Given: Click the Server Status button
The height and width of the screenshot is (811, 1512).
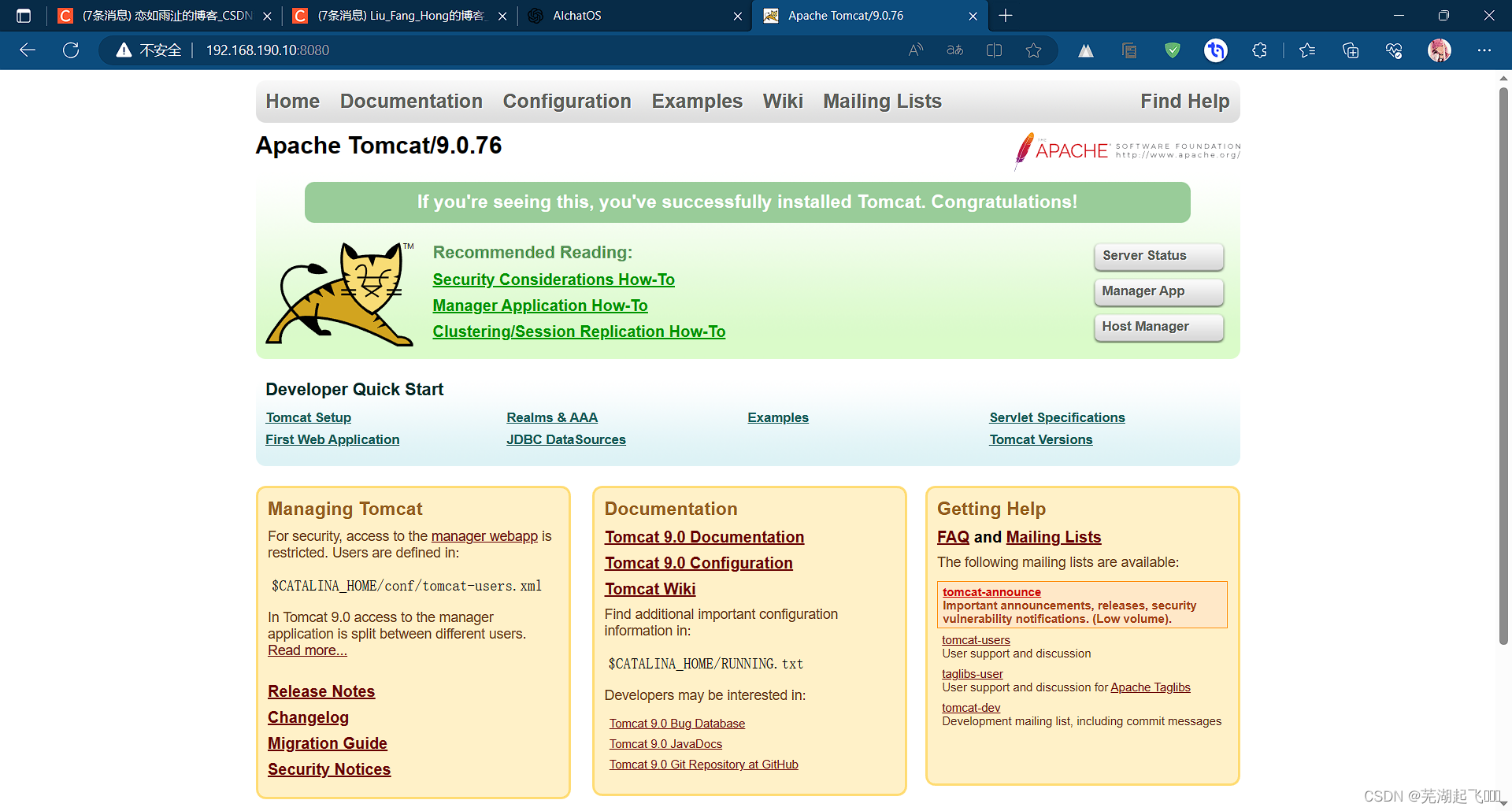Looking at the screenshot, I should (1158, 256).
